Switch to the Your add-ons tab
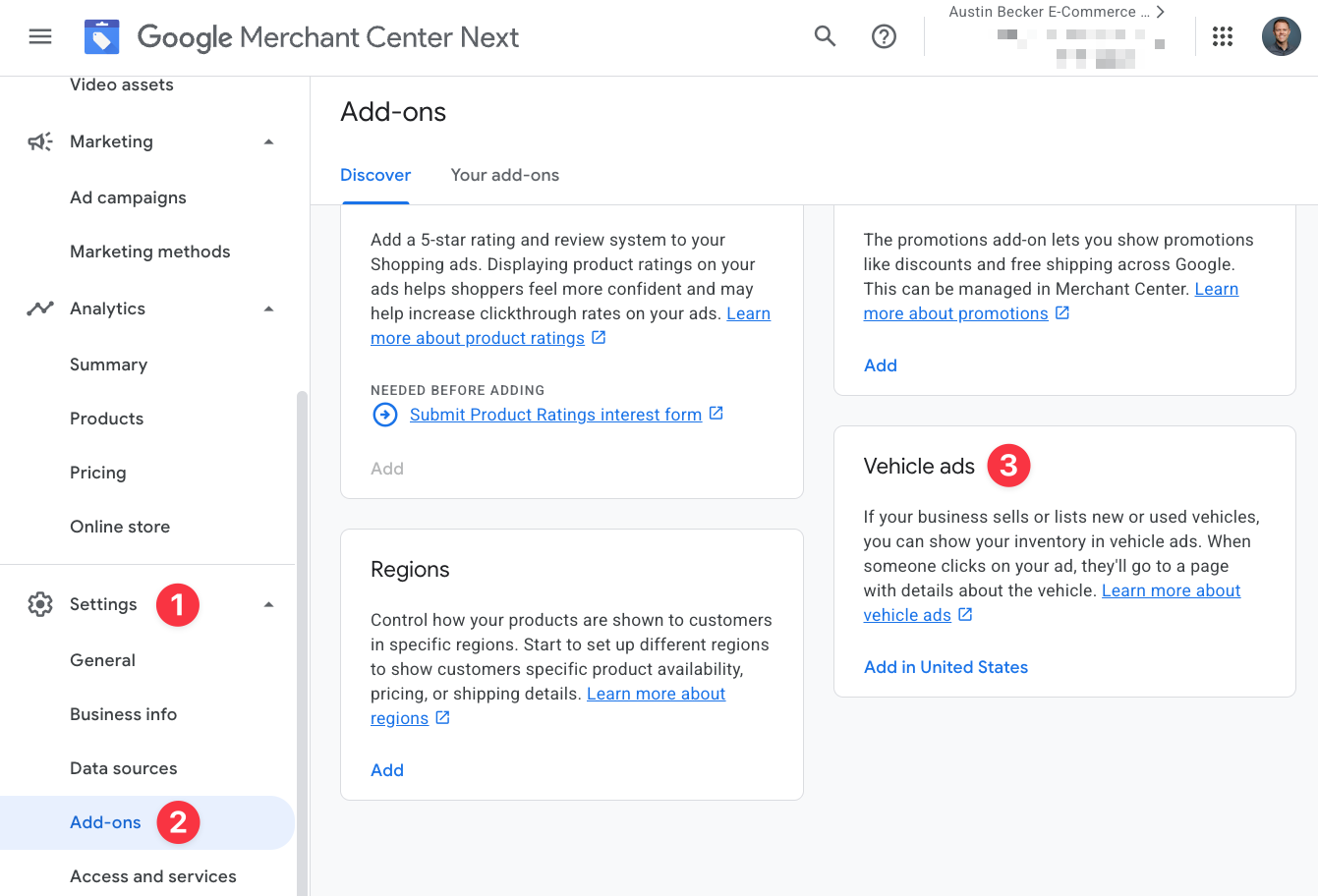The width and height of the screenshot is (1318, 896). (x=505, y=175)
